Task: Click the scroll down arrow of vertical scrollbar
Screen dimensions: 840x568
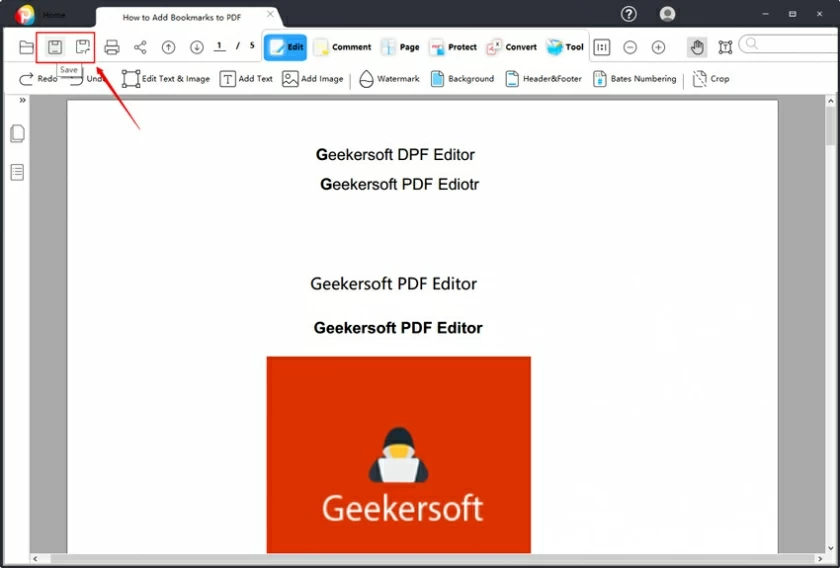Action: pyautogui.click(x=831, y=548)
